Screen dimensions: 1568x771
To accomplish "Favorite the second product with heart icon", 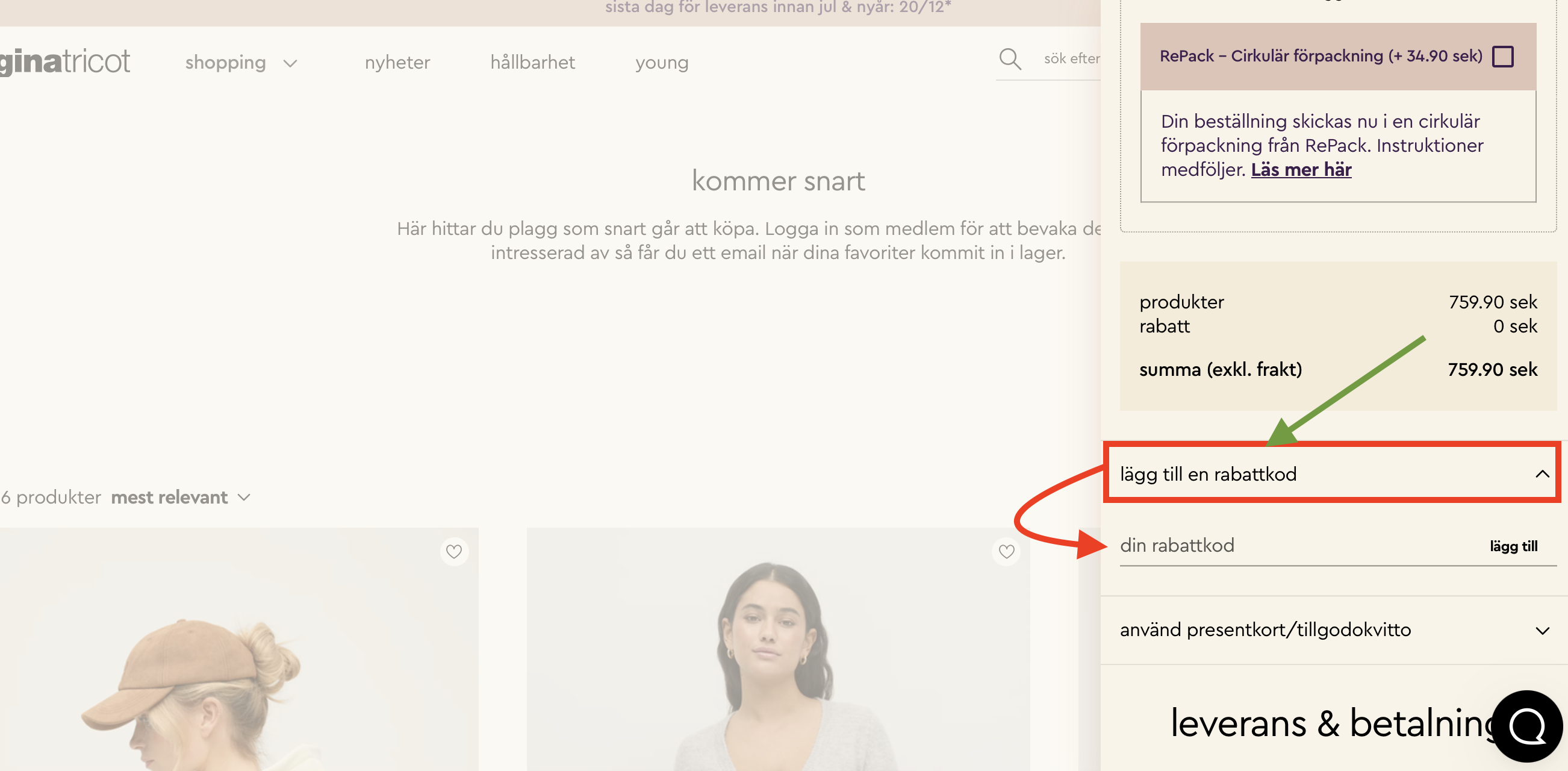I will pos(1007,552).
